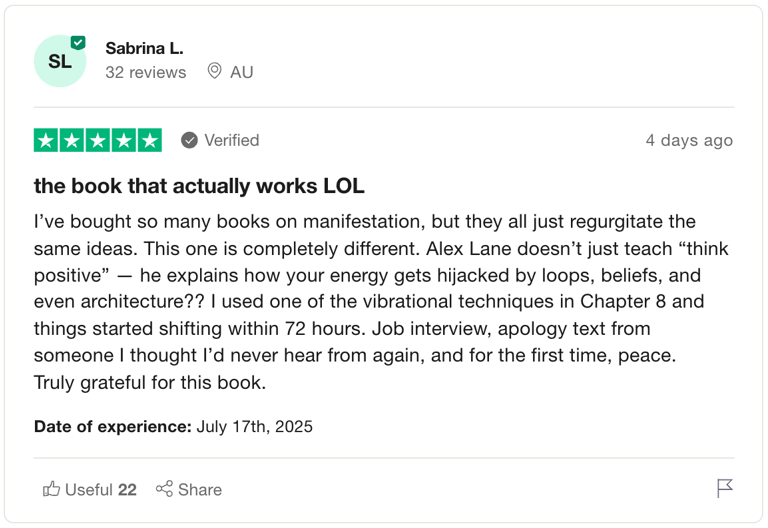Viewport: 768px width, 528px height.
Task: Click the thumbs-up Useful icon
Action: 51,489
